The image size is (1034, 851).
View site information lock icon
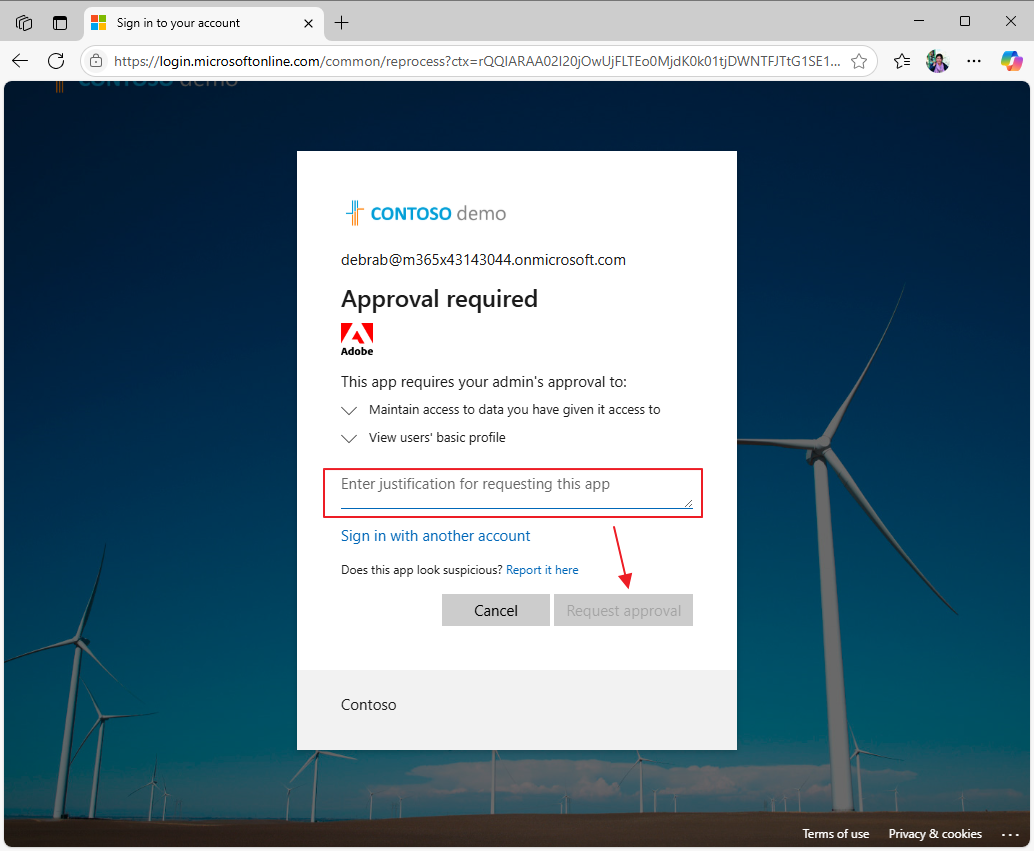[96, 61]
